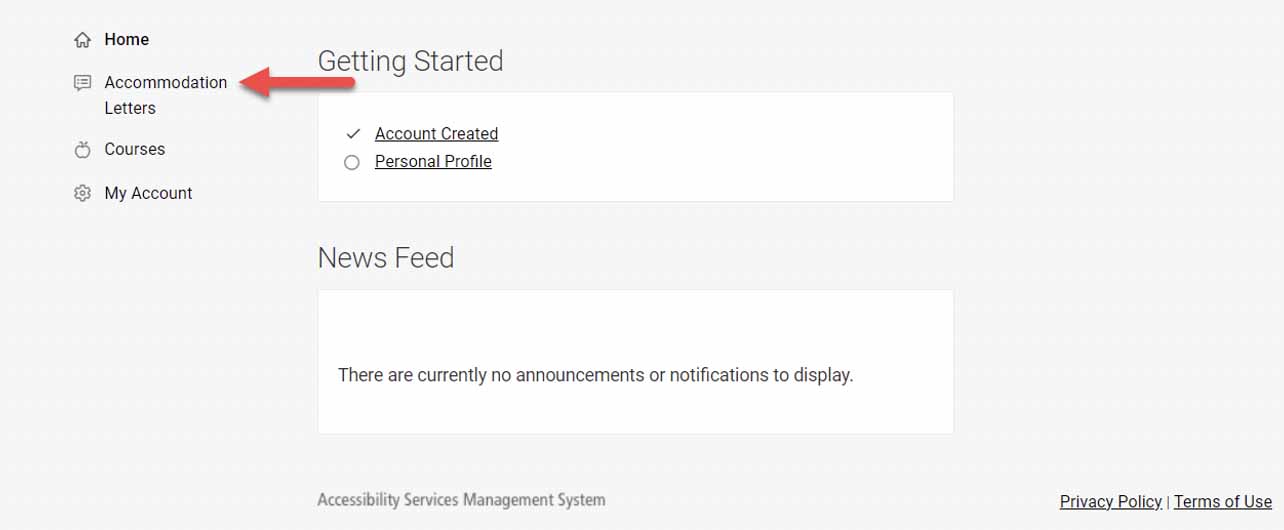This screenshot has width=1284, height=530.
Task: View the Privacy Policy link
Action: pyautogui.click(x=1110, y=502)
